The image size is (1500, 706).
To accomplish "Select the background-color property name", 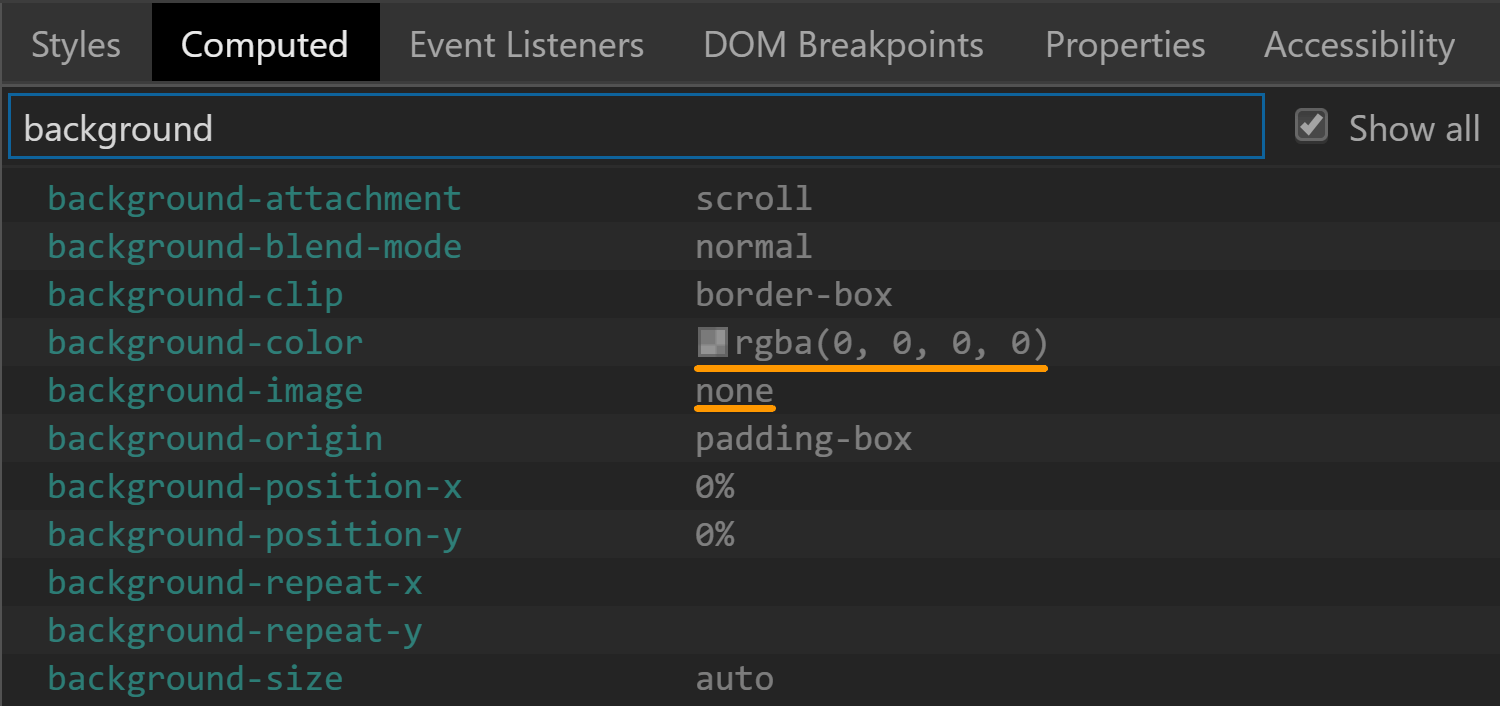I will coord(205,342).
